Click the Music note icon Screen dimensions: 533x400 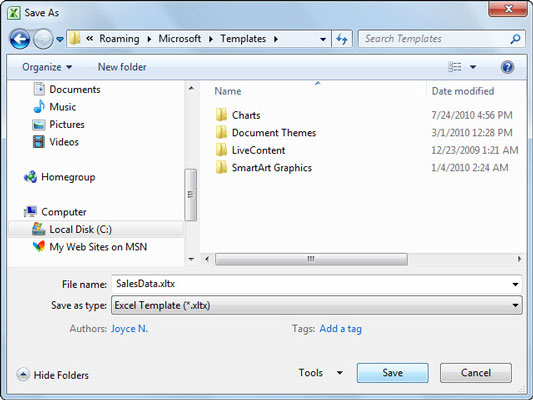pyautogui.click(x=39, y=106)
